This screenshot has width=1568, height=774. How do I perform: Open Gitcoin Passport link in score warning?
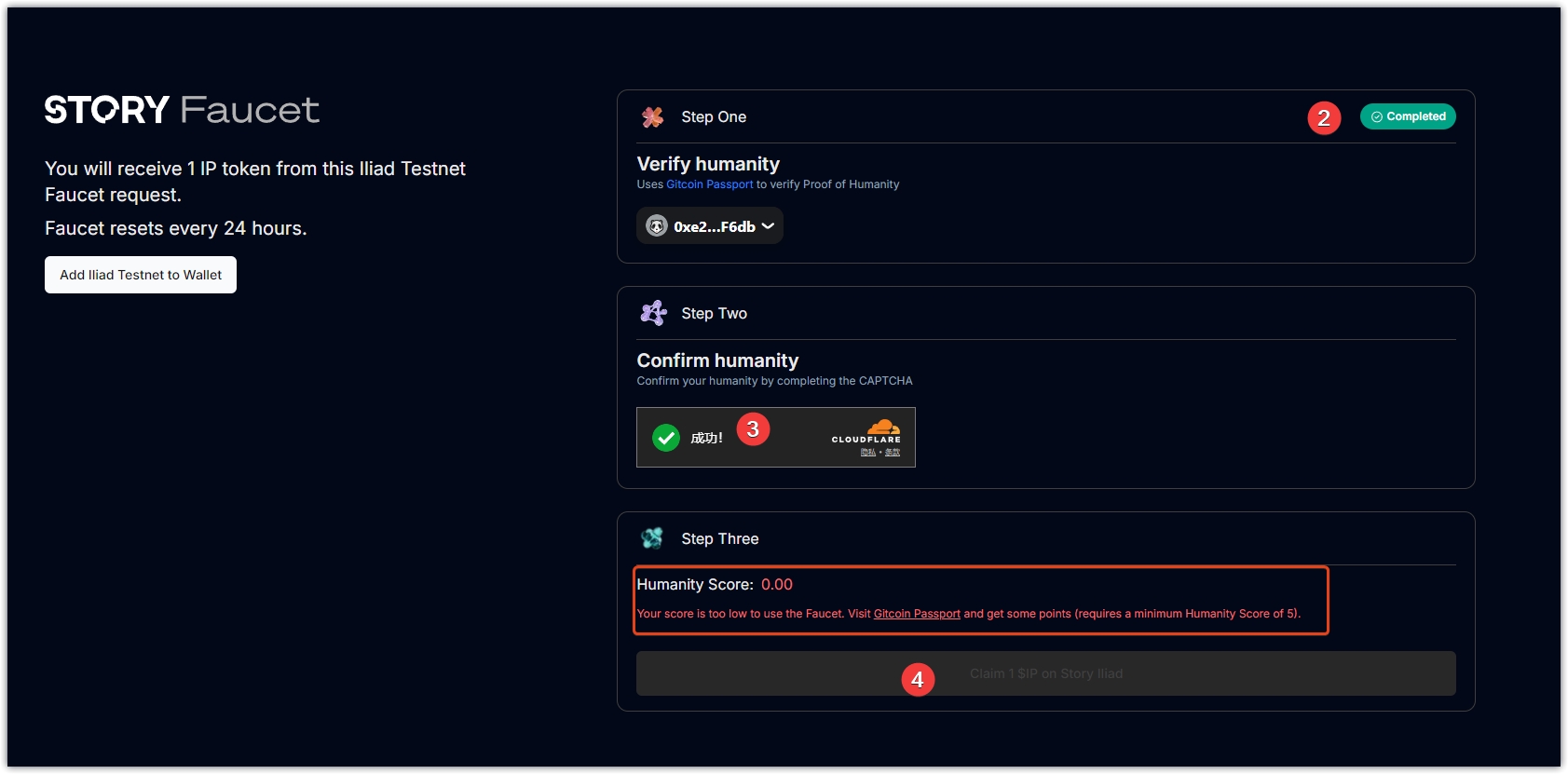pos(917,614)
